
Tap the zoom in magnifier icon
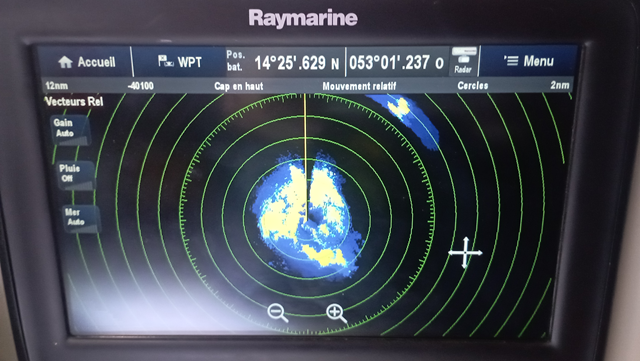point(336,314)
